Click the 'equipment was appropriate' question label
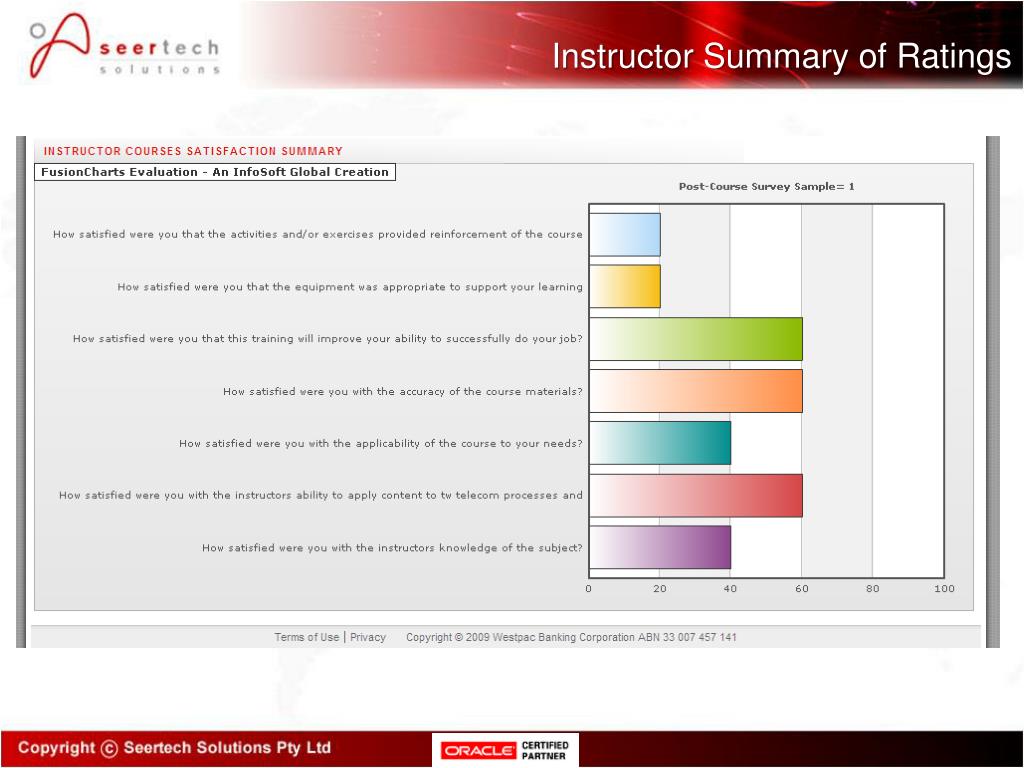The width and height of the screenshot is (1024, 768). pos(350,287)
